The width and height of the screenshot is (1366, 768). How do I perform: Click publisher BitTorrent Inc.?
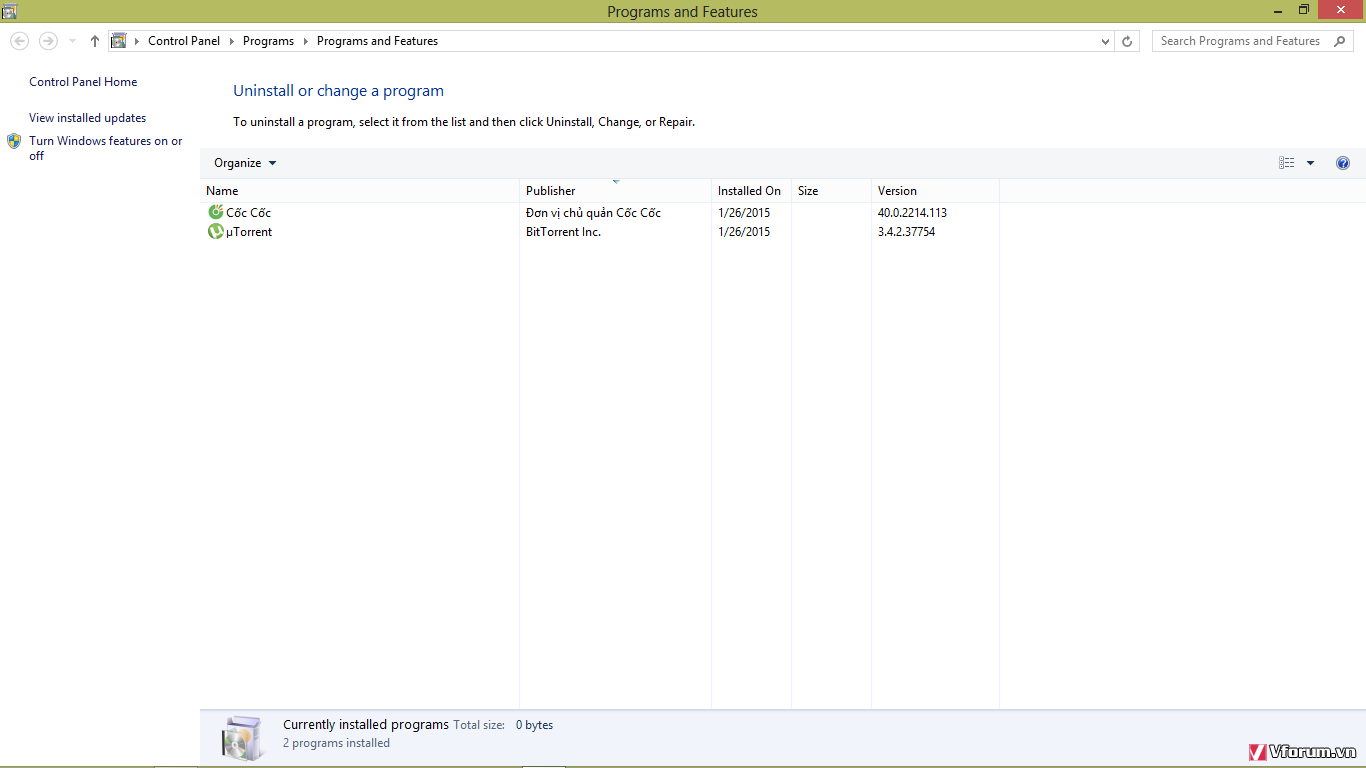(x=563, y=232)
